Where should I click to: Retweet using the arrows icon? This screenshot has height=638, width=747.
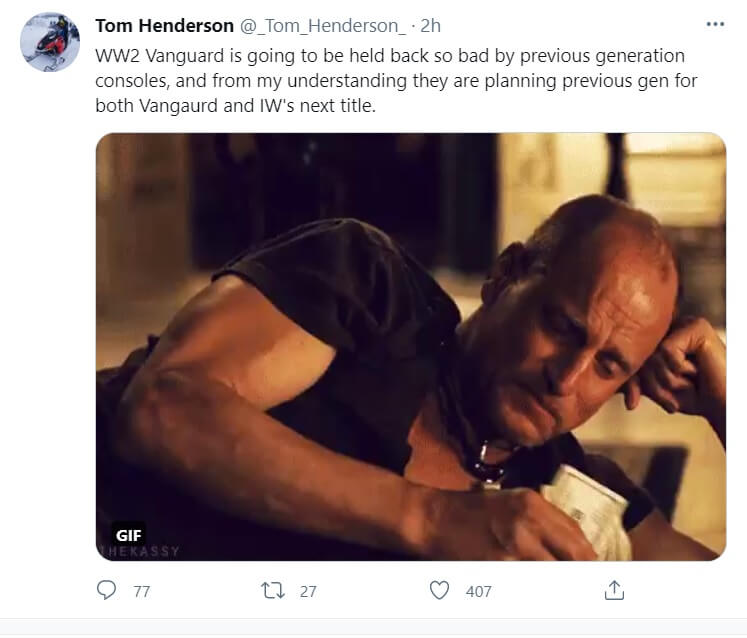pos(272,591)
